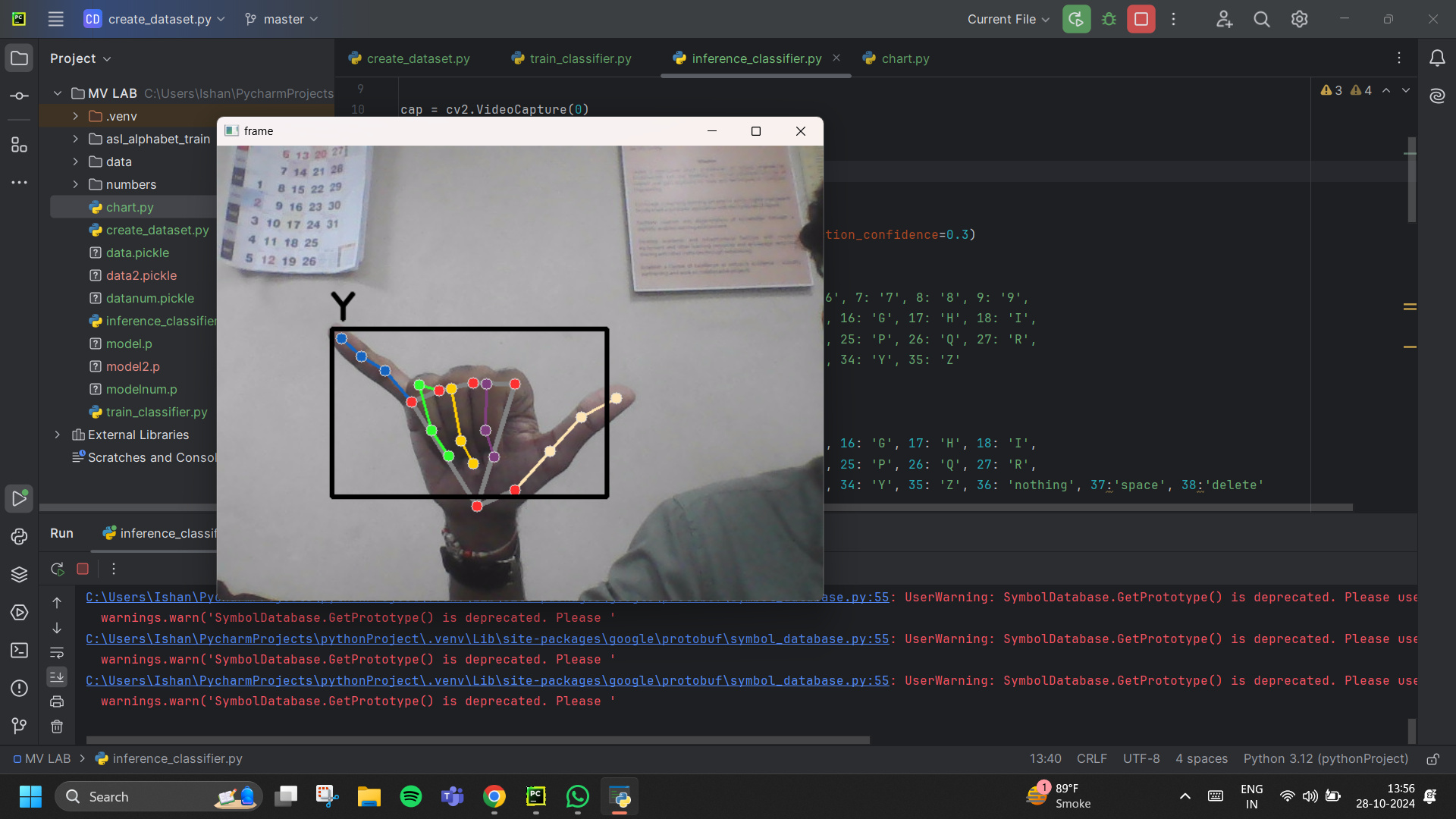This screenshot has width=1456, height=819.
Task: Switch to the chart.py editor tab
Action: tap(904, 58)
